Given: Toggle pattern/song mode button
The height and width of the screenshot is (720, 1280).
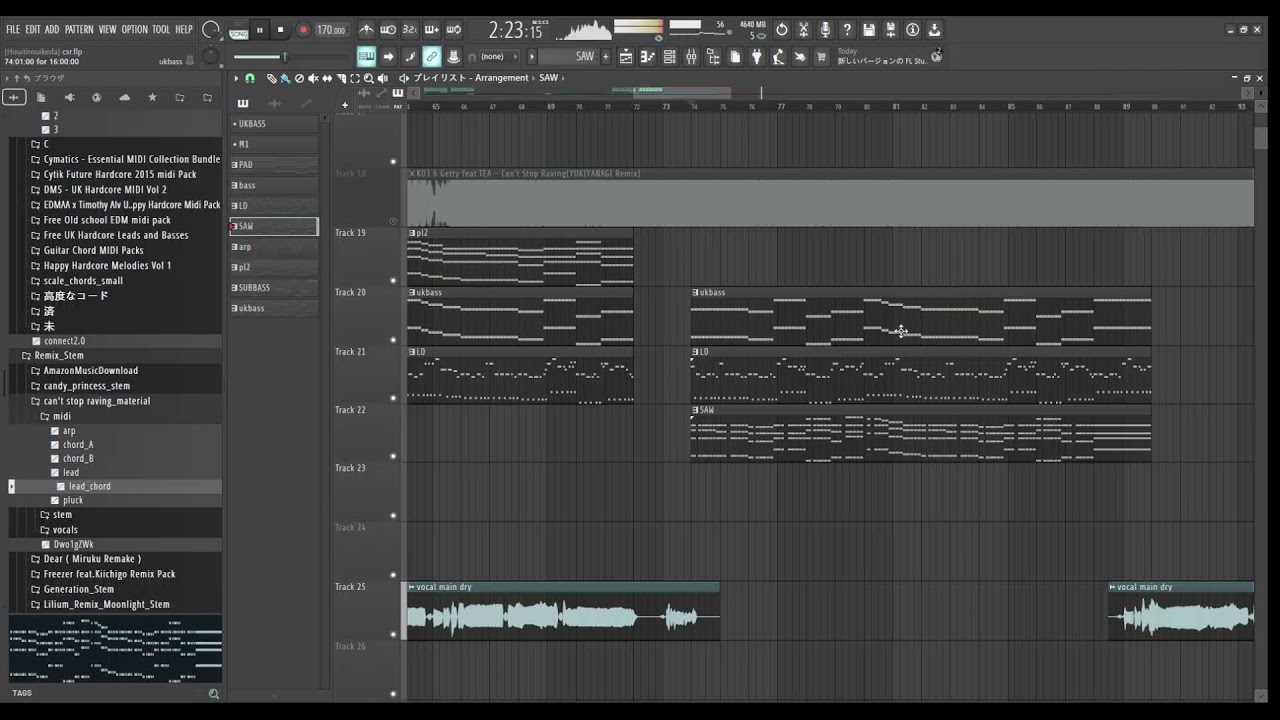Looking at the screenshot, I should pos(238,30).
